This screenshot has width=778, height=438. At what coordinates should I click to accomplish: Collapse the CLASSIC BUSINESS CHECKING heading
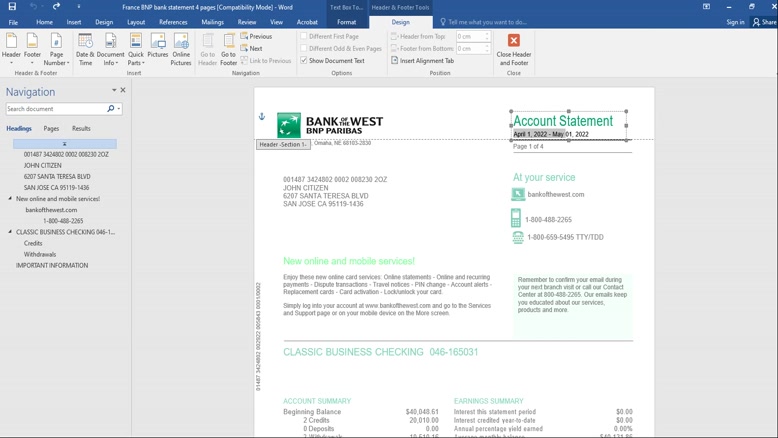10,232
